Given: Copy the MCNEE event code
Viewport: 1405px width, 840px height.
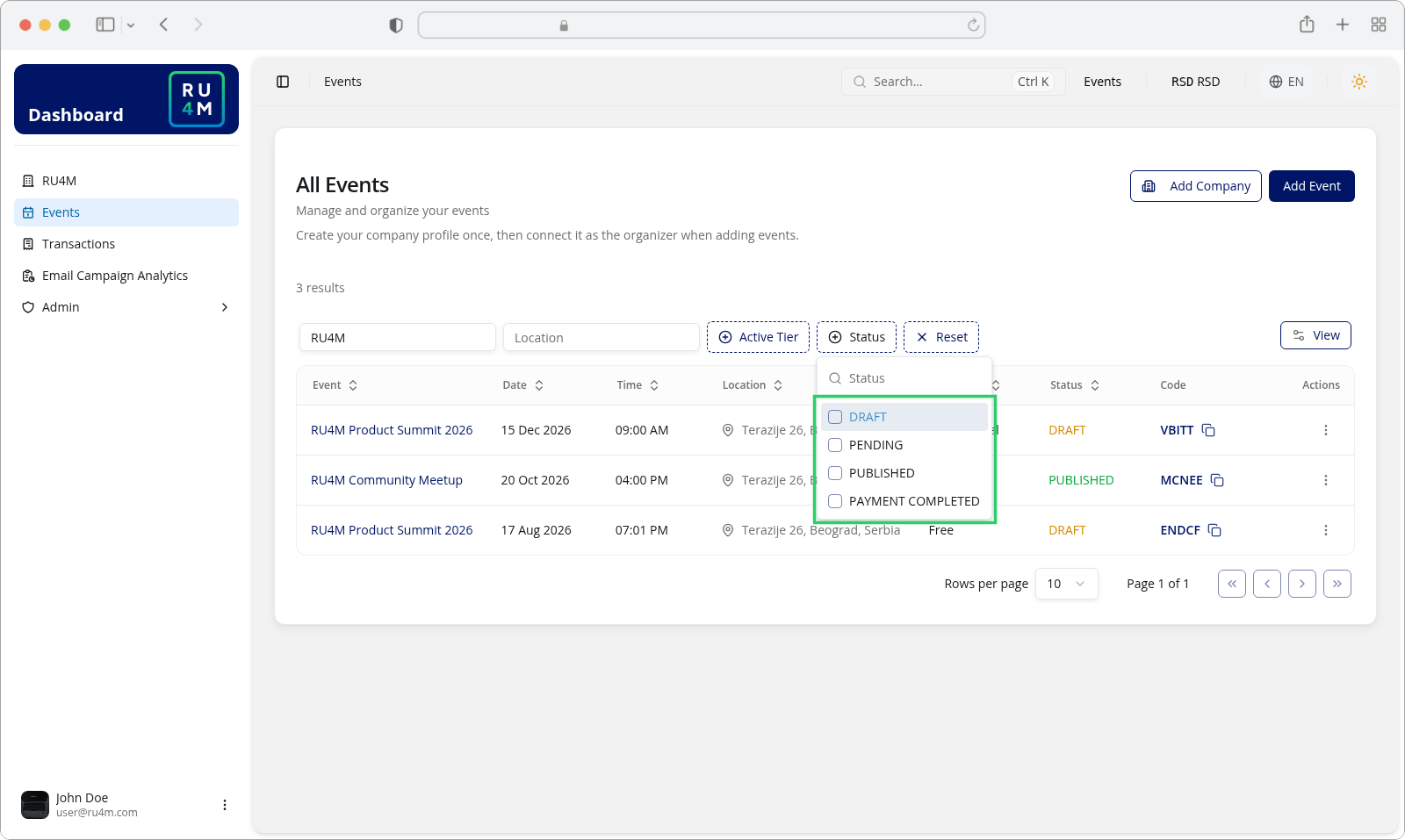Looking at the screenshot, I should tap(1217, 480).
